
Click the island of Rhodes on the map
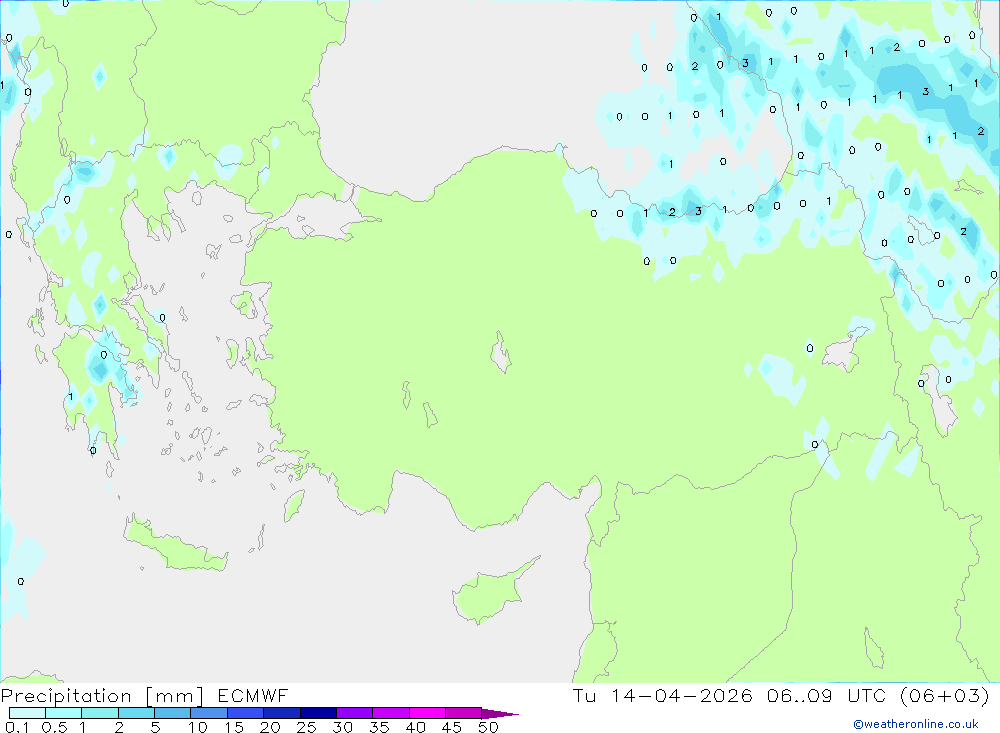(x=295, y=505)
